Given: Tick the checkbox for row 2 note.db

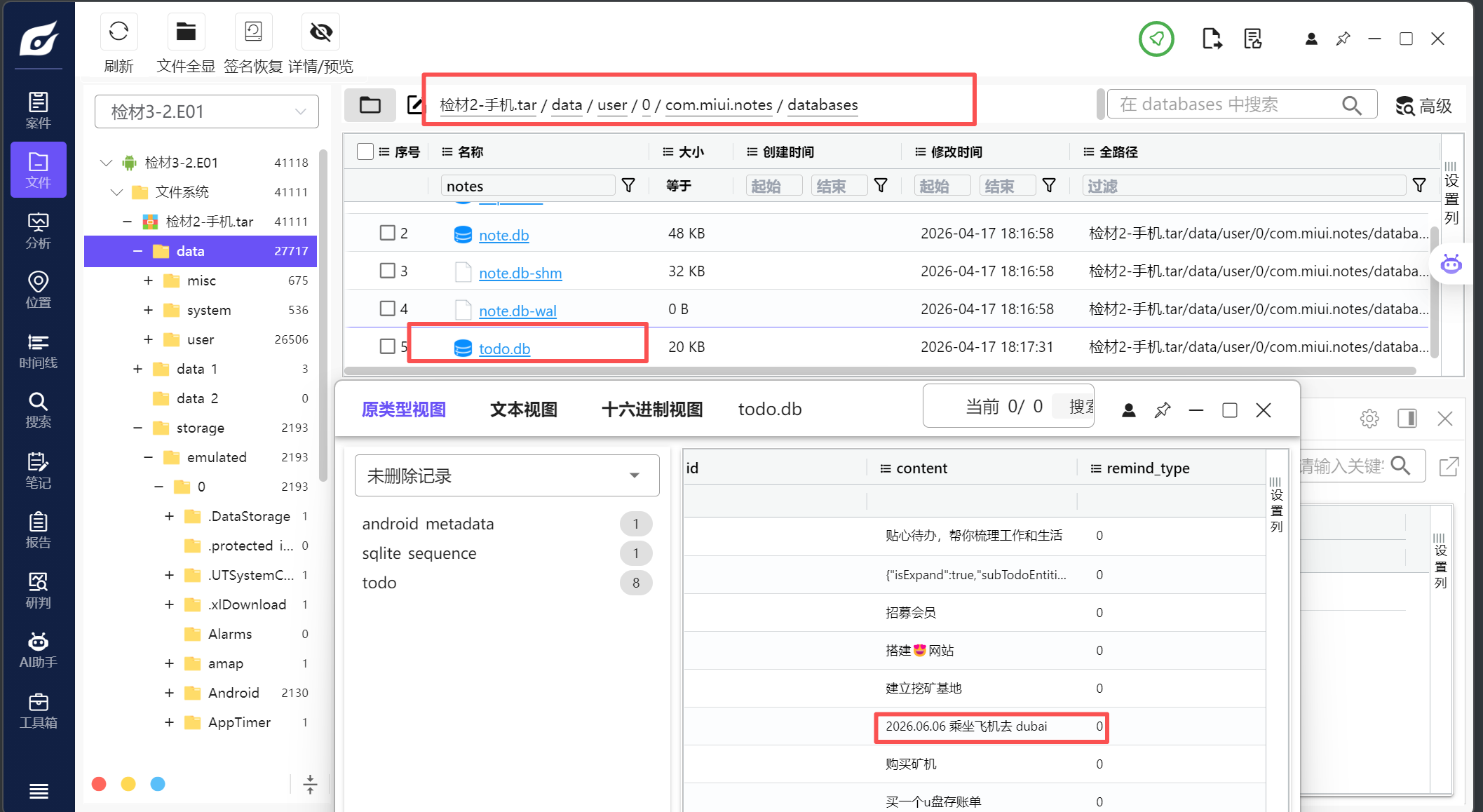Looking at the screenshot, I should pyautogui.click(x=387, y=233).
